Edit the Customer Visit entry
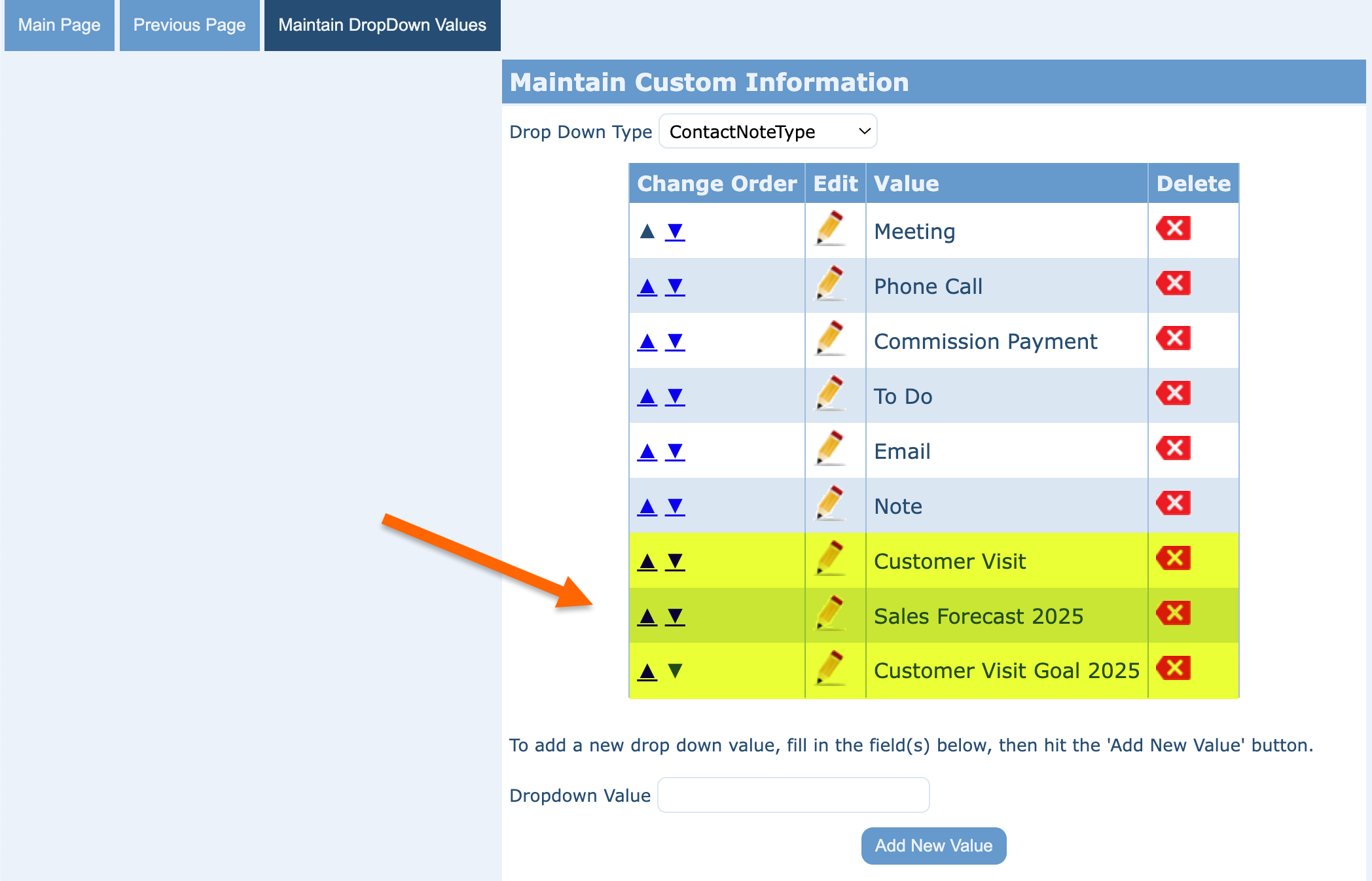1372x881 pixels. tap(831, 558)
